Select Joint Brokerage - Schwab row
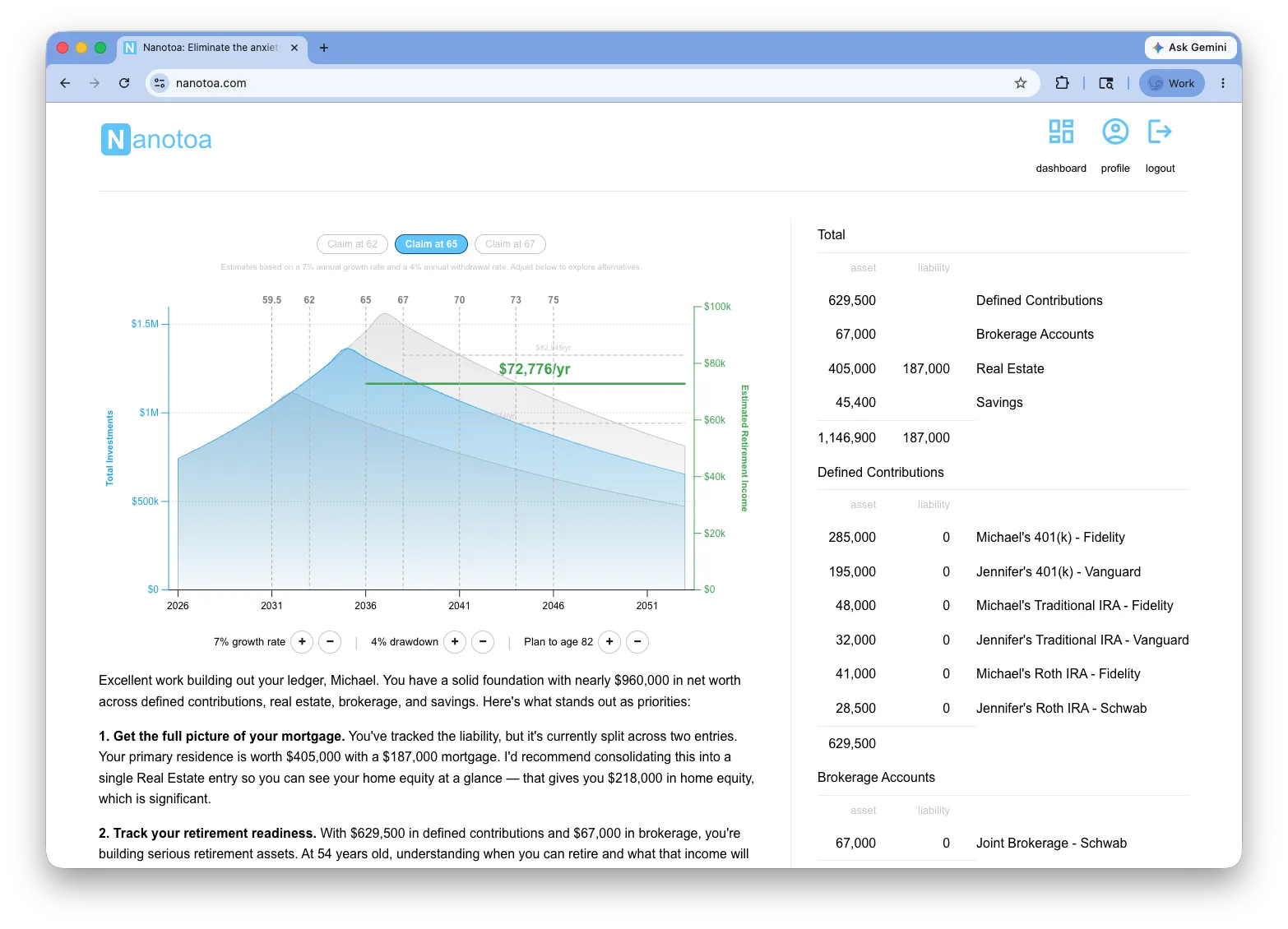This screenshot has width=1288, height=929. [1003, 843]
